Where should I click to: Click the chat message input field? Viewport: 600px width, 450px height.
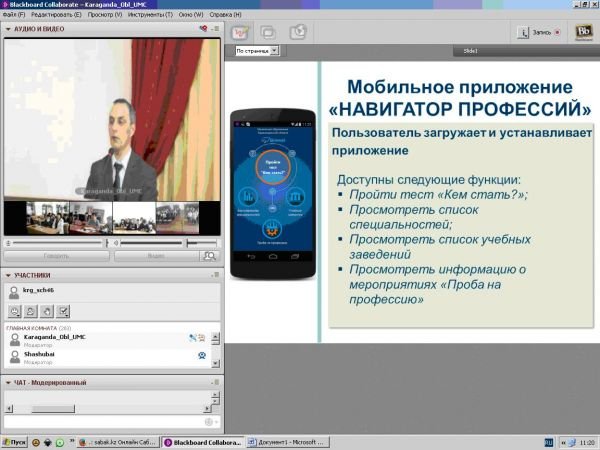point(100,423)
